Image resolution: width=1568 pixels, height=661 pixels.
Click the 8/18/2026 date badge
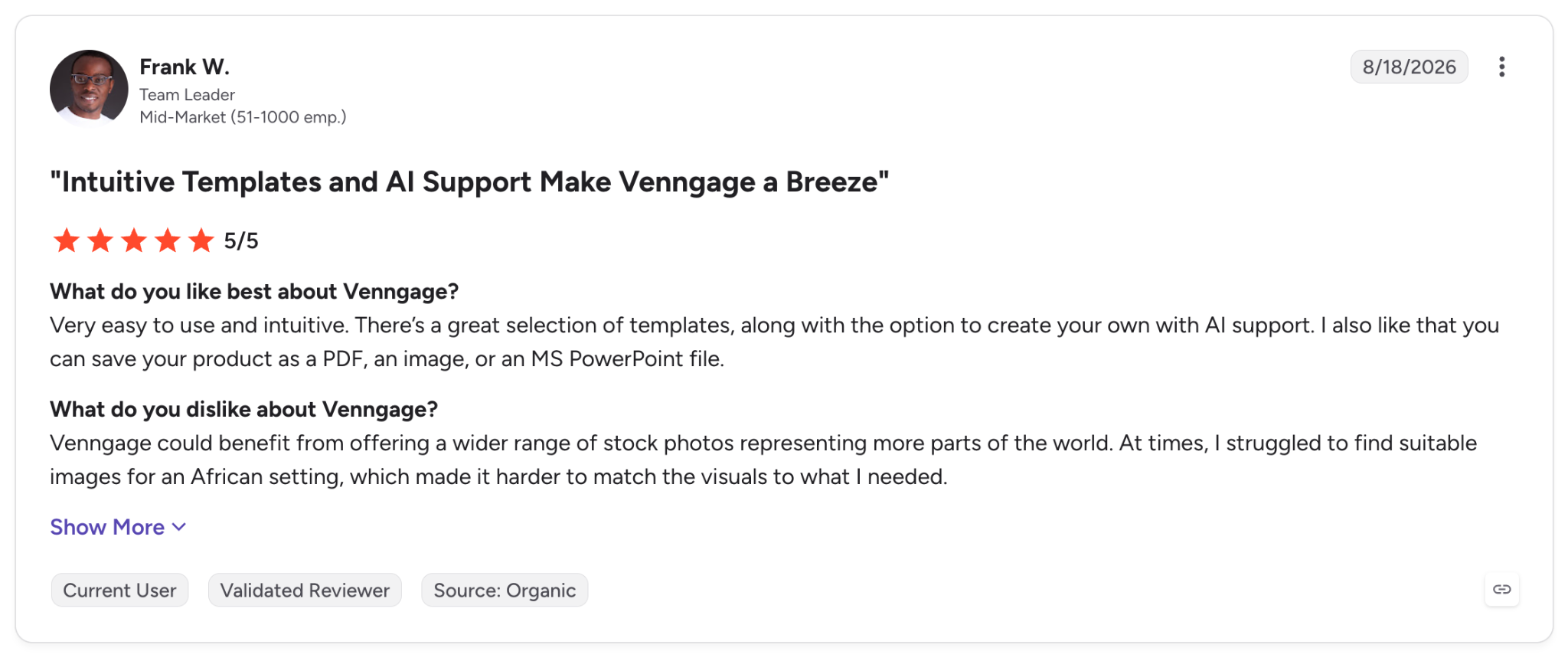click(x=1409, y=67)
